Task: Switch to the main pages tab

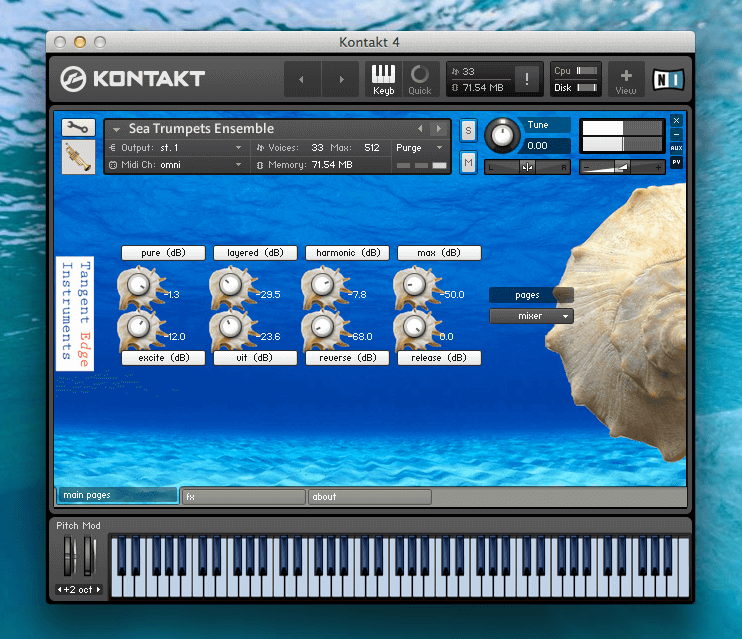Action: [116, 495]
